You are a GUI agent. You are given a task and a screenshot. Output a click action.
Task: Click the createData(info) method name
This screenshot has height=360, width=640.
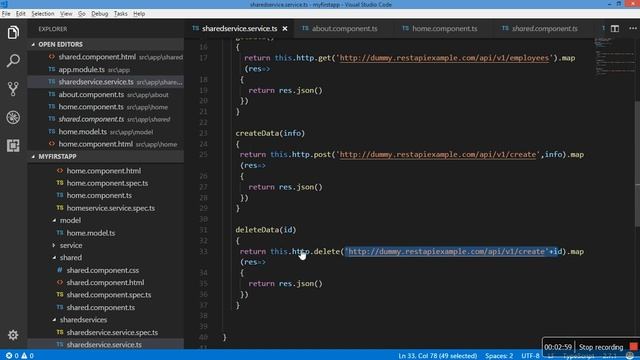pos(270,133)
